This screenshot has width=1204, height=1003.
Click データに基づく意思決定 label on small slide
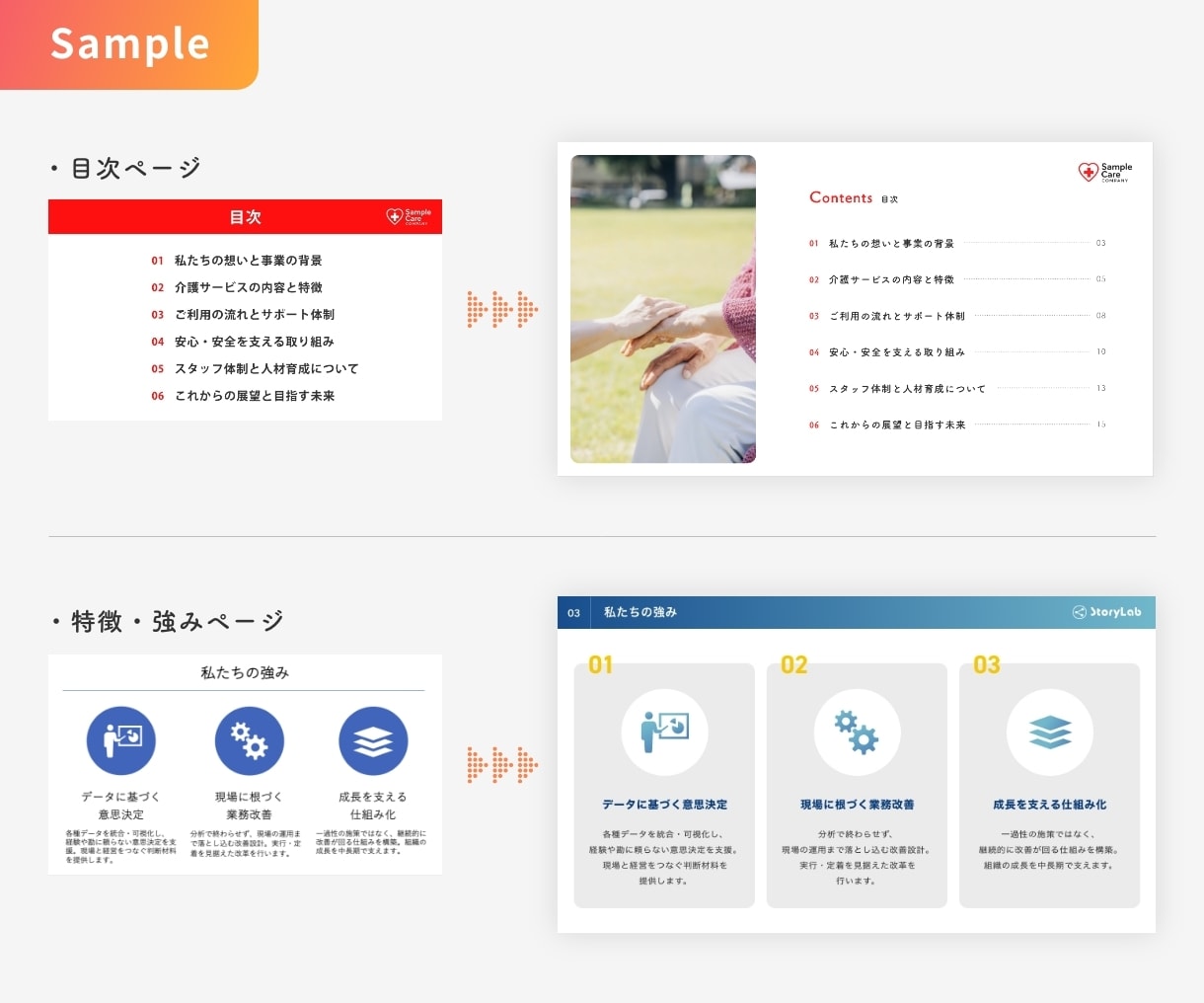point(120,806)
